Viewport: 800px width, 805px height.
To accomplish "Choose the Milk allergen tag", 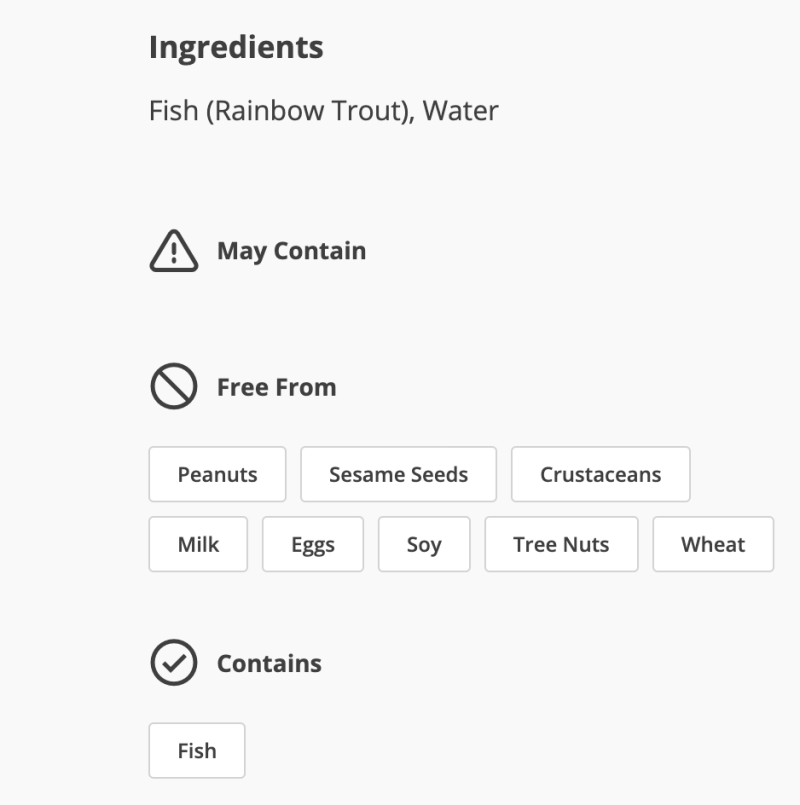I will coord(198,544).
